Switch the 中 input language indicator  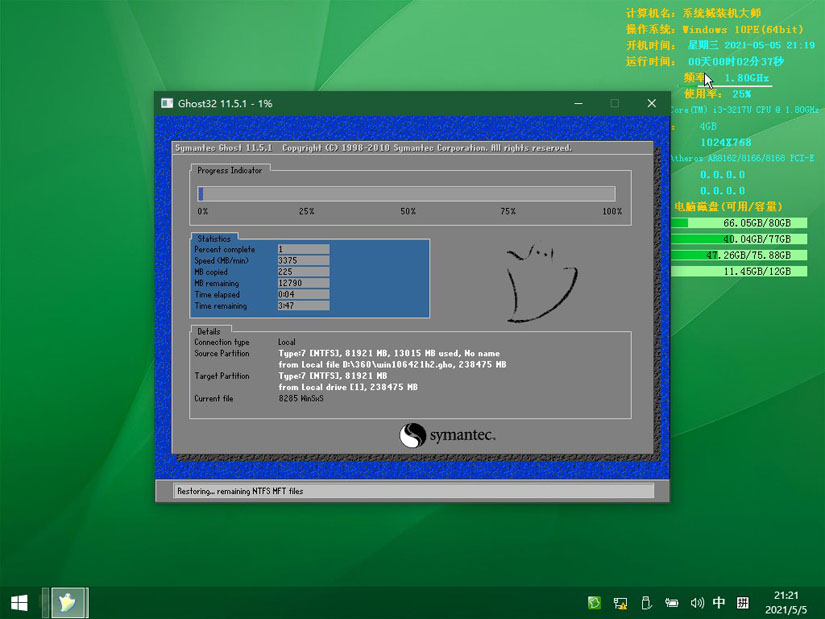[719, 603]
